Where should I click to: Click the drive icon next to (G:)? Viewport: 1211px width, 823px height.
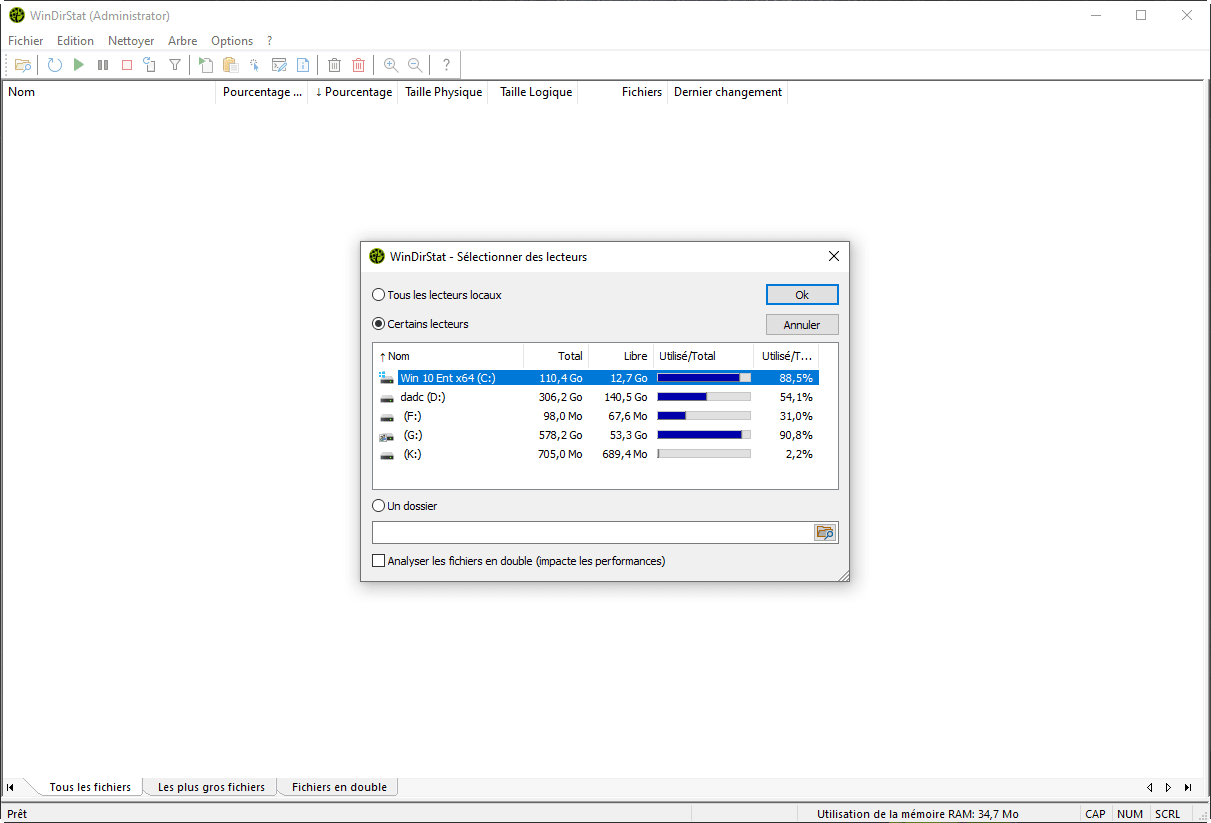pyautogui.click(x=387, y=435)
